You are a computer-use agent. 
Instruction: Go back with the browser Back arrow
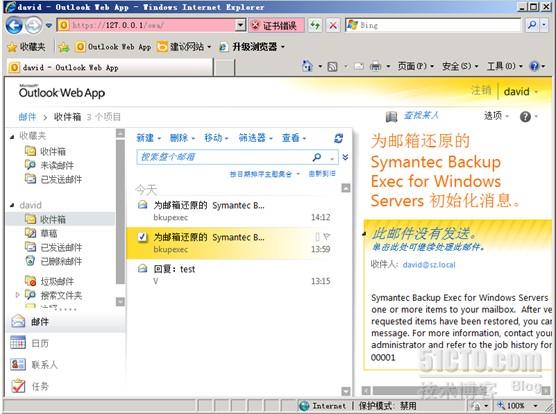point(14,26)
